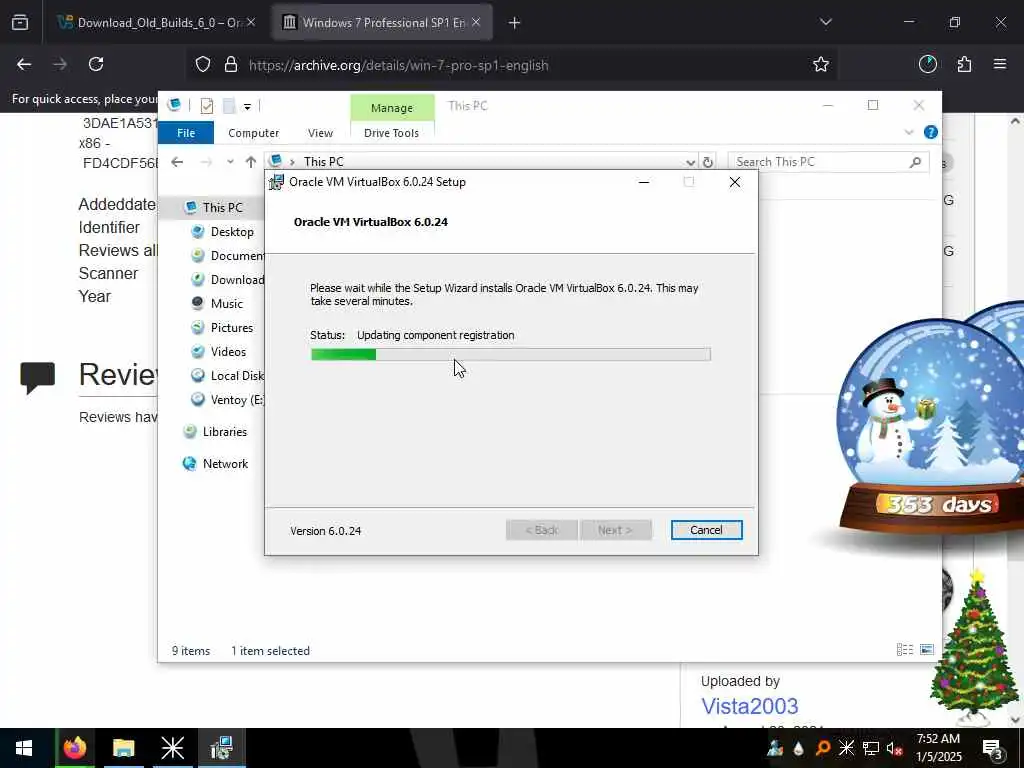1024x768 pixels.
Task: Open Explorer help question mark icon
Action: coord(931,133)
